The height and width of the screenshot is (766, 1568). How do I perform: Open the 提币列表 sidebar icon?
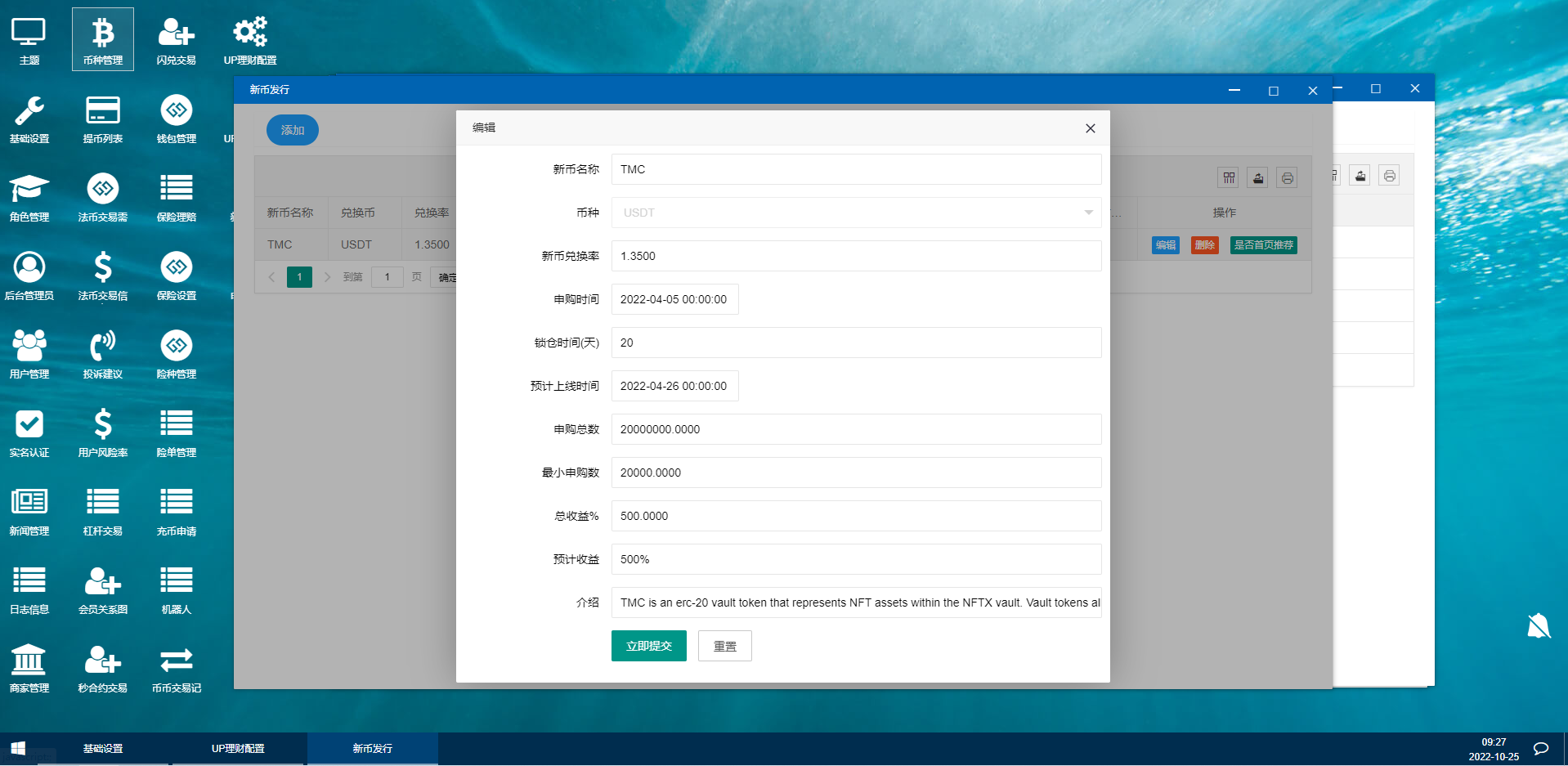point(102,119)
